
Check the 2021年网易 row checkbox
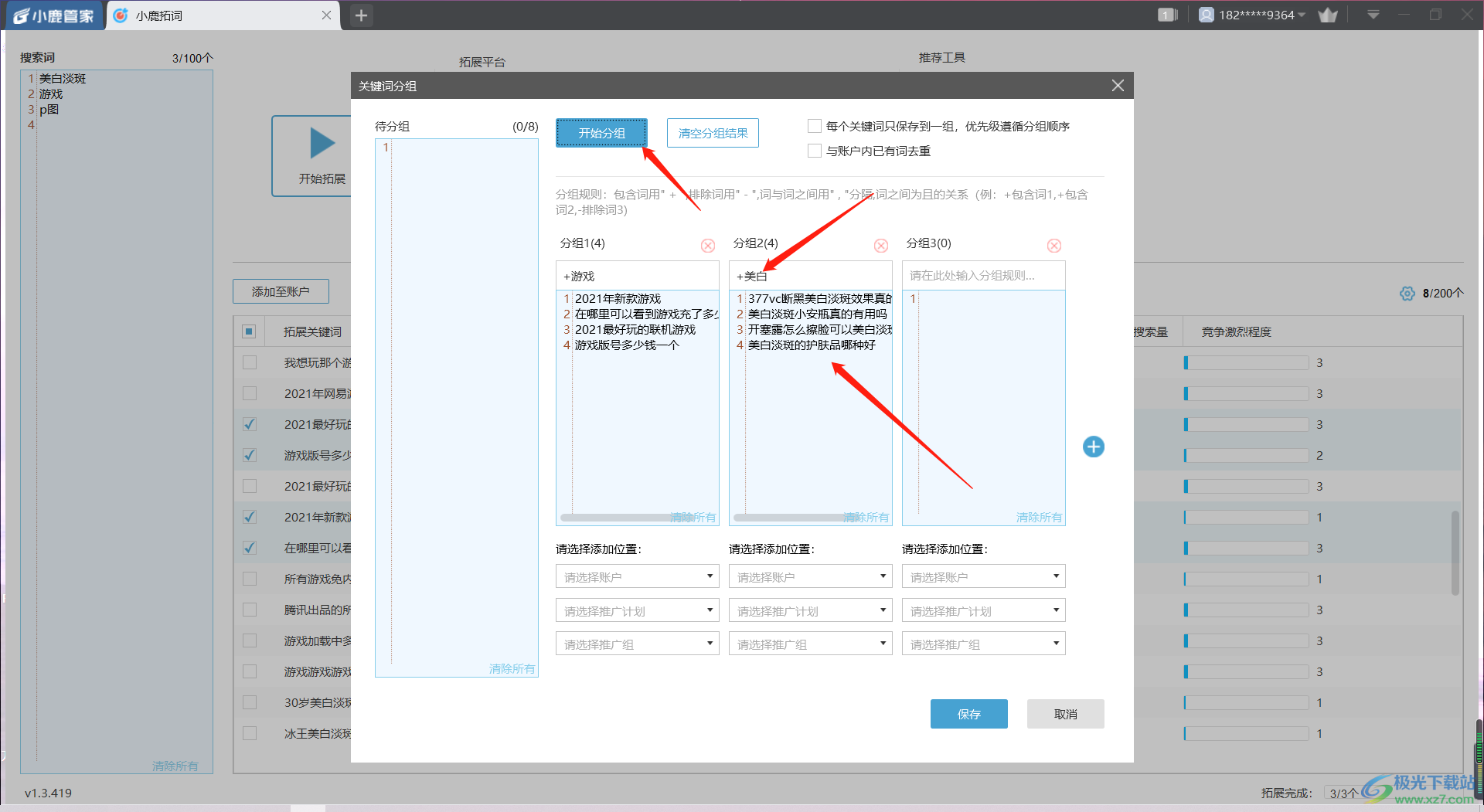pos(249,393)
